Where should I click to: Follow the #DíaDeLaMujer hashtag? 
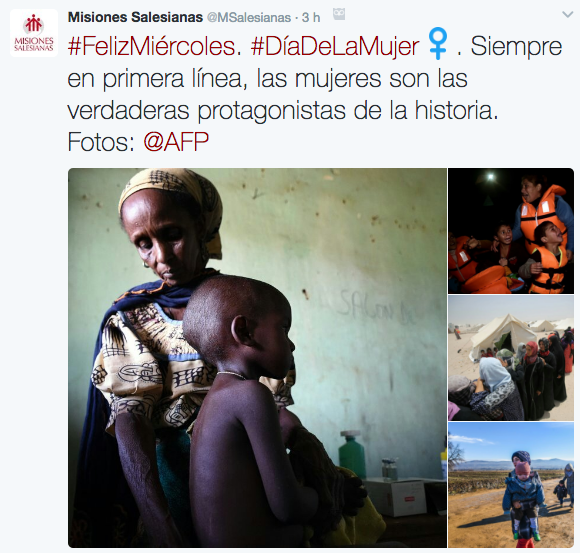335,47
